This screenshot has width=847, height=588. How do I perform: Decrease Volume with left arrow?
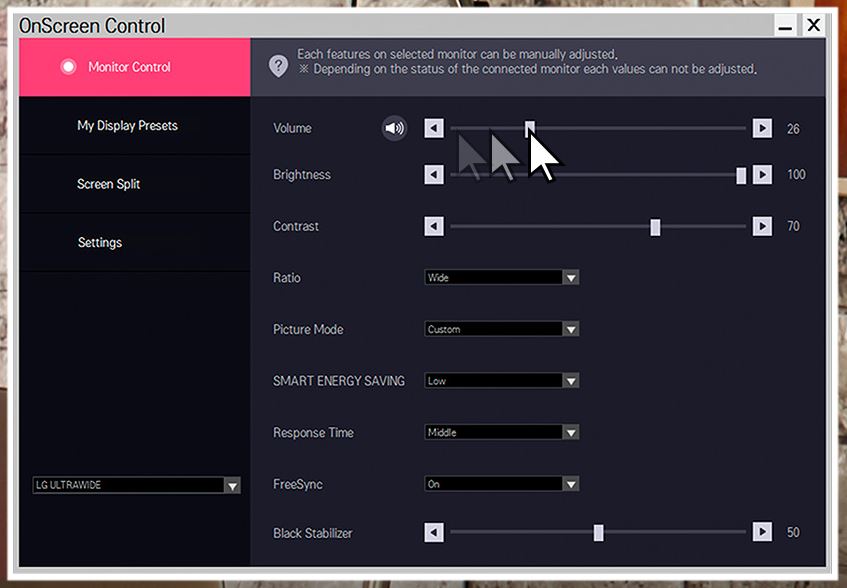434,129
